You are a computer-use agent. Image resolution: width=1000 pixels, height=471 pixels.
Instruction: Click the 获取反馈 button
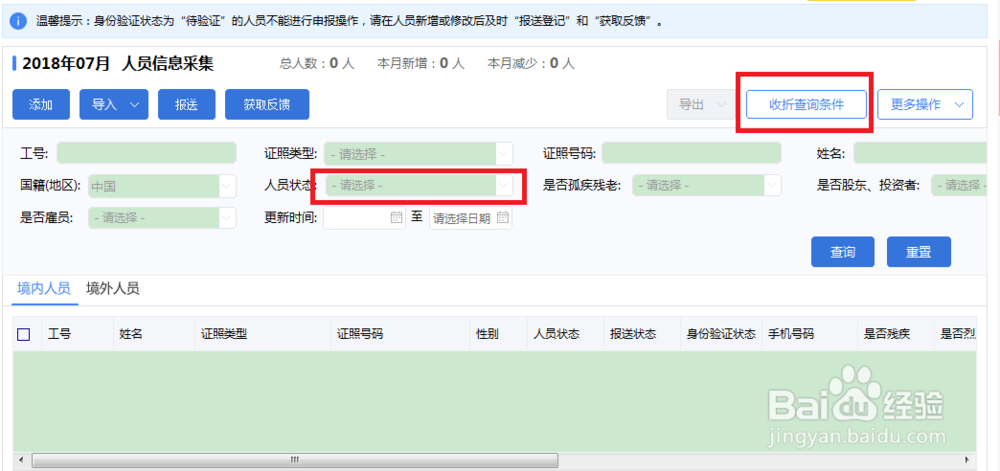pos(267,105)
